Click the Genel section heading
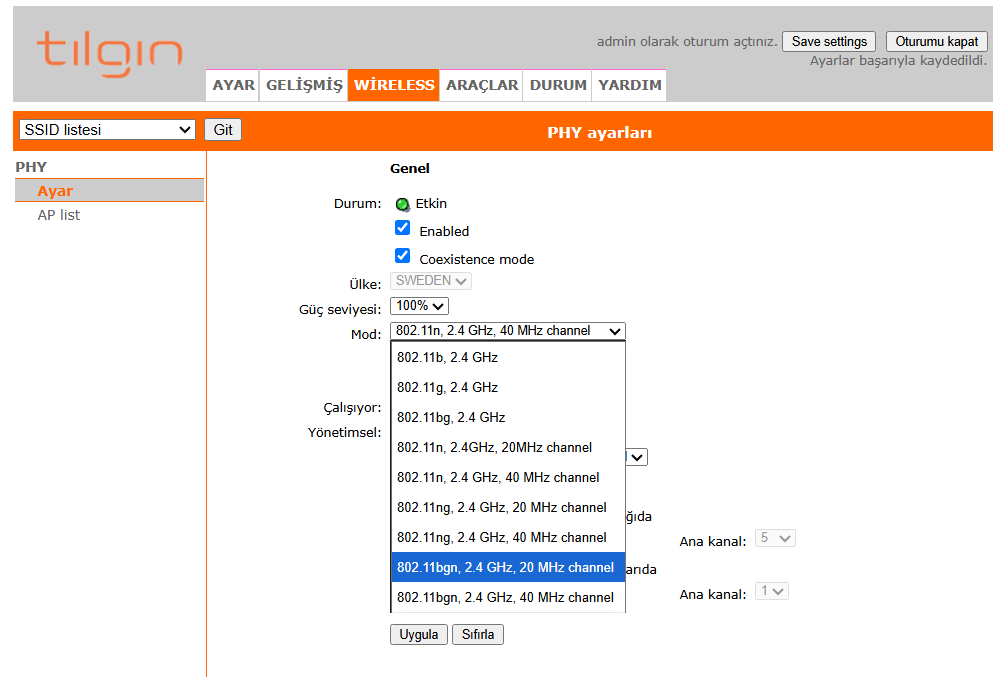The width and height of the screenshot is (1002, 677). click(x=410, y=169)
